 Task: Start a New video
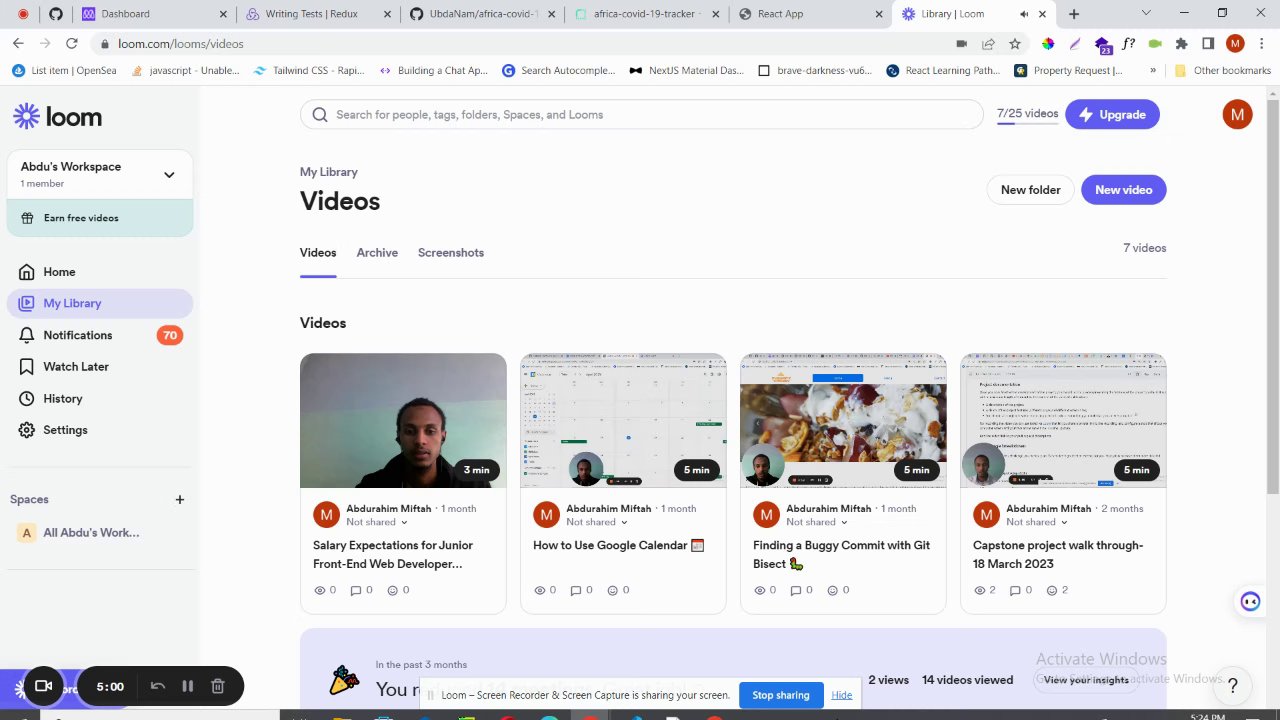coord(1123,190)
